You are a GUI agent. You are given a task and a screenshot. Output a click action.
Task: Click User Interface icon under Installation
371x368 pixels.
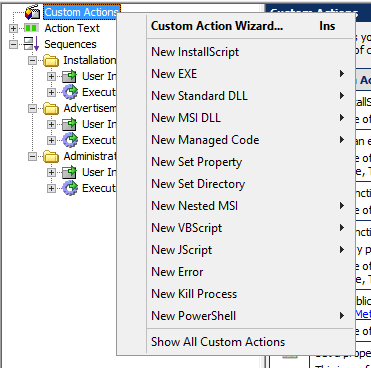tap(70, 76)
